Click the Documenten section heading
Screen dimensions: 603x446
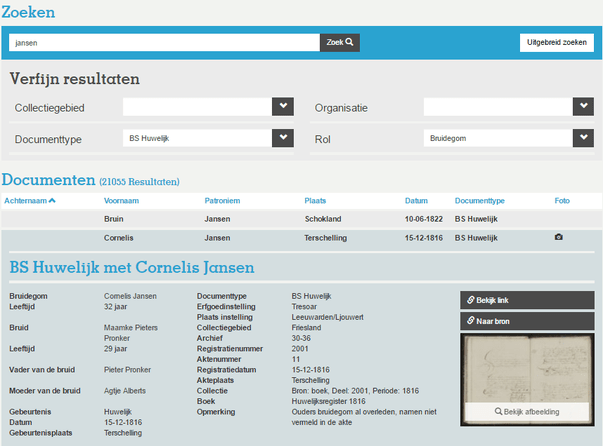click(48, 180)
